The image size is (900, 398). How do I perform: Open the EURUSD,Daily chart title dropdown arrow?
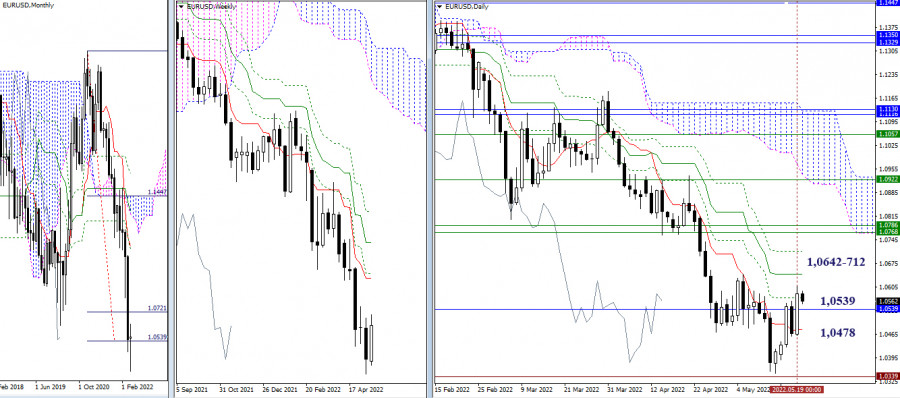[440, 6]
